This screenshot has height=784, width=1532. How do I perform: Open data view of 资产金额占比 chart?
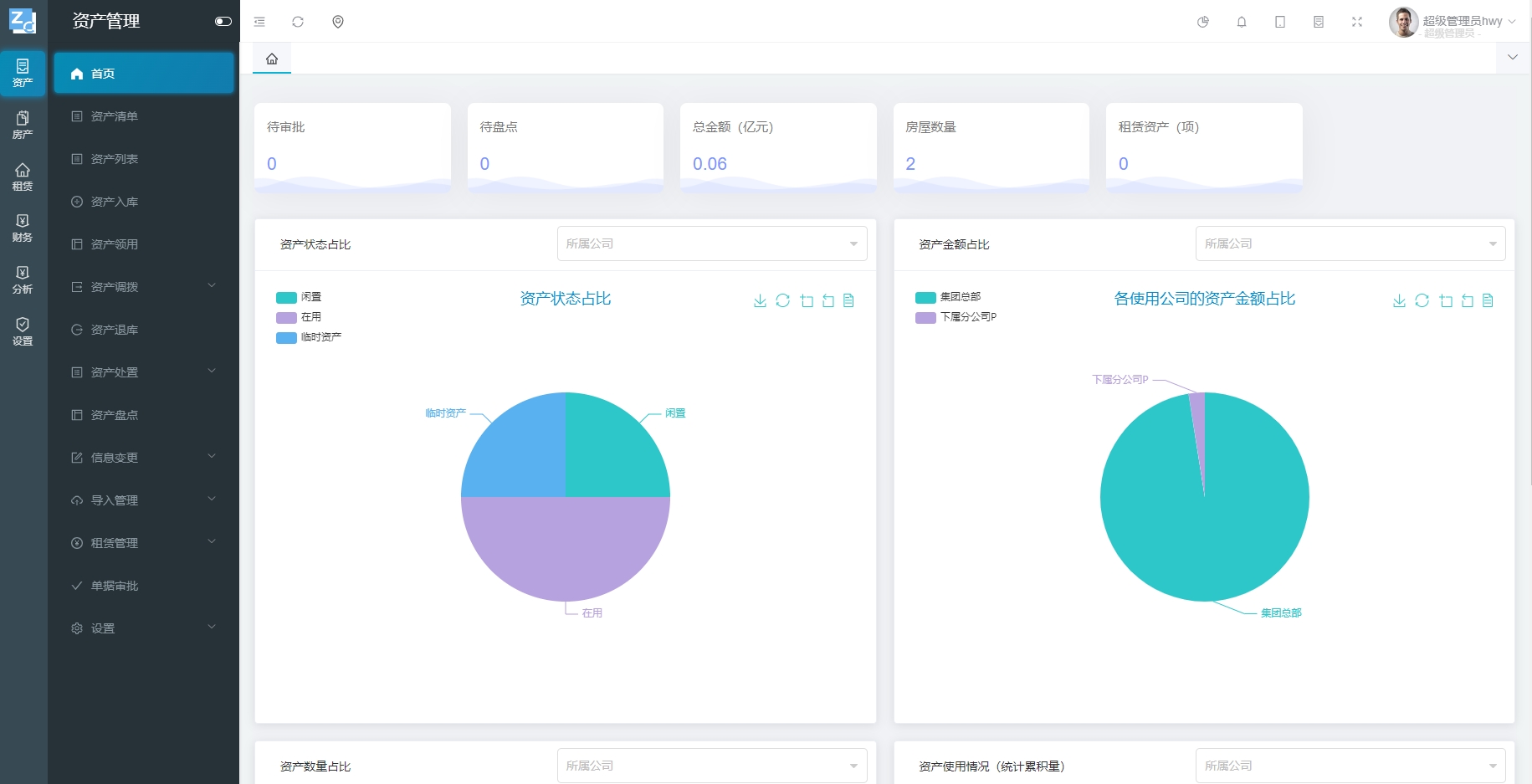[x=1488, y=300]
